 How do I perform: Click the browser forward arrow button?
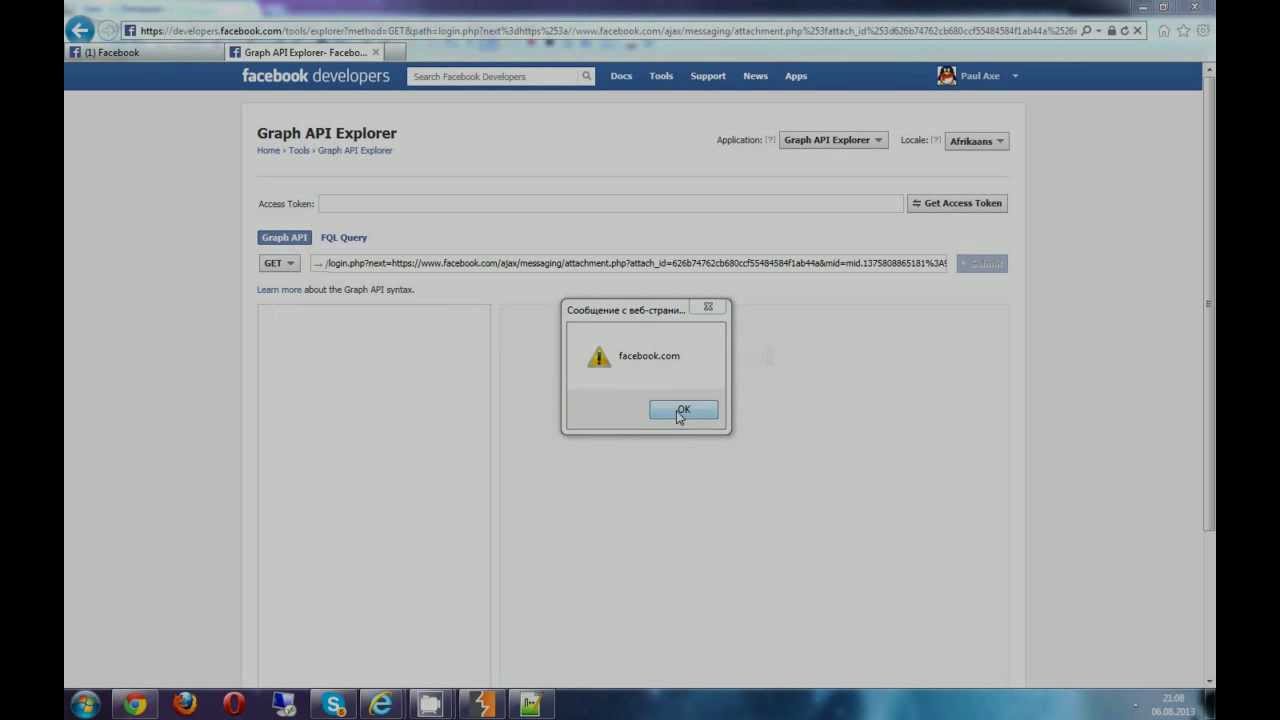(108, 31)
